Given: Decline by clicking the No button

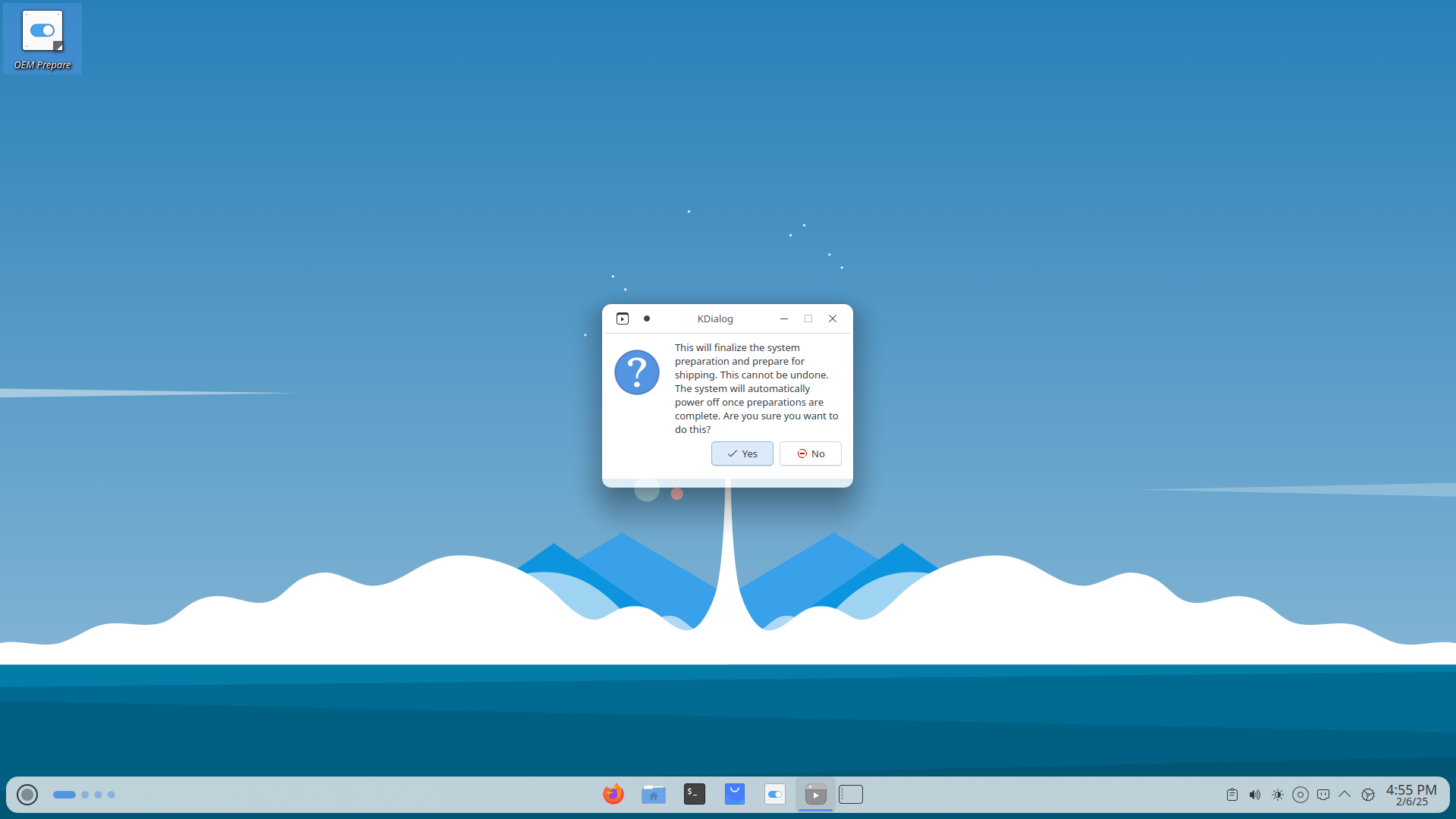Looking at the screenshot, I should pos(810,453).
